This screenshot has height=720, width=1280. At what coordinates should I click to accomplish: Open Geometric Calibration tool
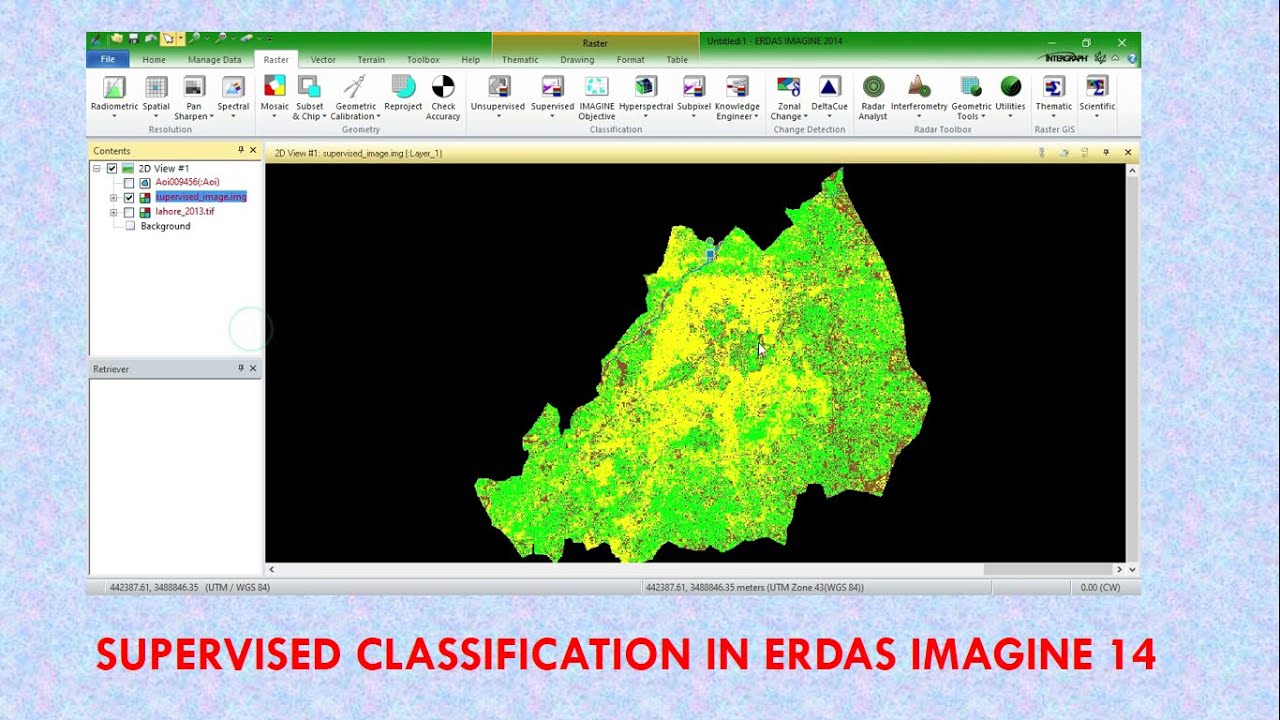click(x=355, y=98)
